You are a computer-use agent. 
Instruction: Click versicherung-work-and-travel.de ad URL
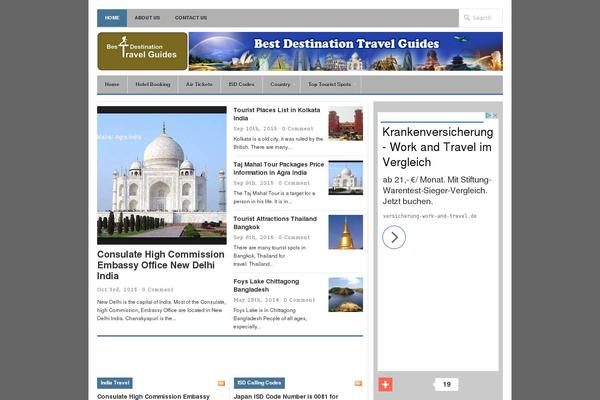[429, 216]
